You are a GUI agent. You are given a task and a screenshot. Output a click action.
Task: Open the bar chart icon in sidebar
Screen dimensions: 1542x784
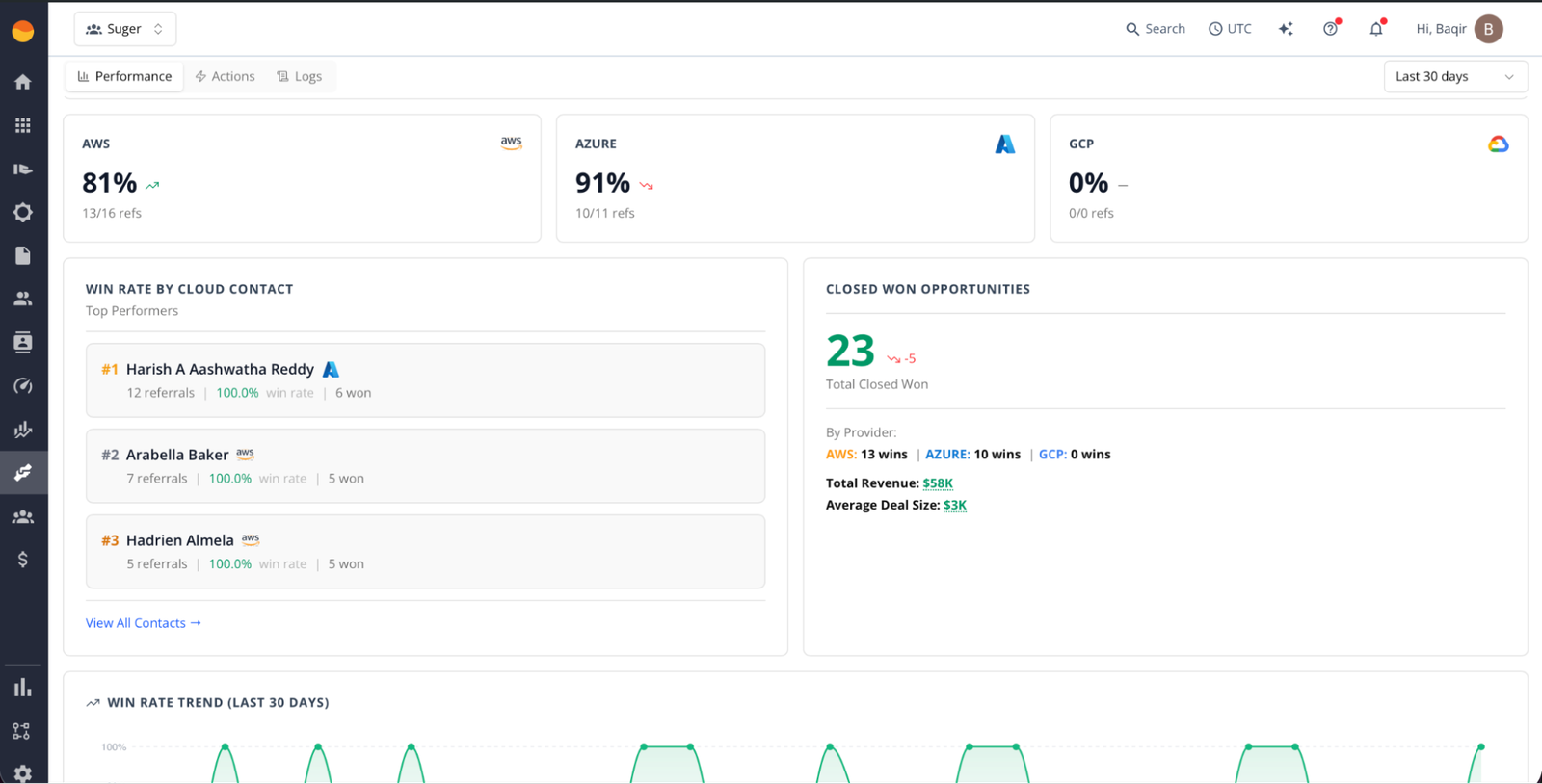[23, 688]
